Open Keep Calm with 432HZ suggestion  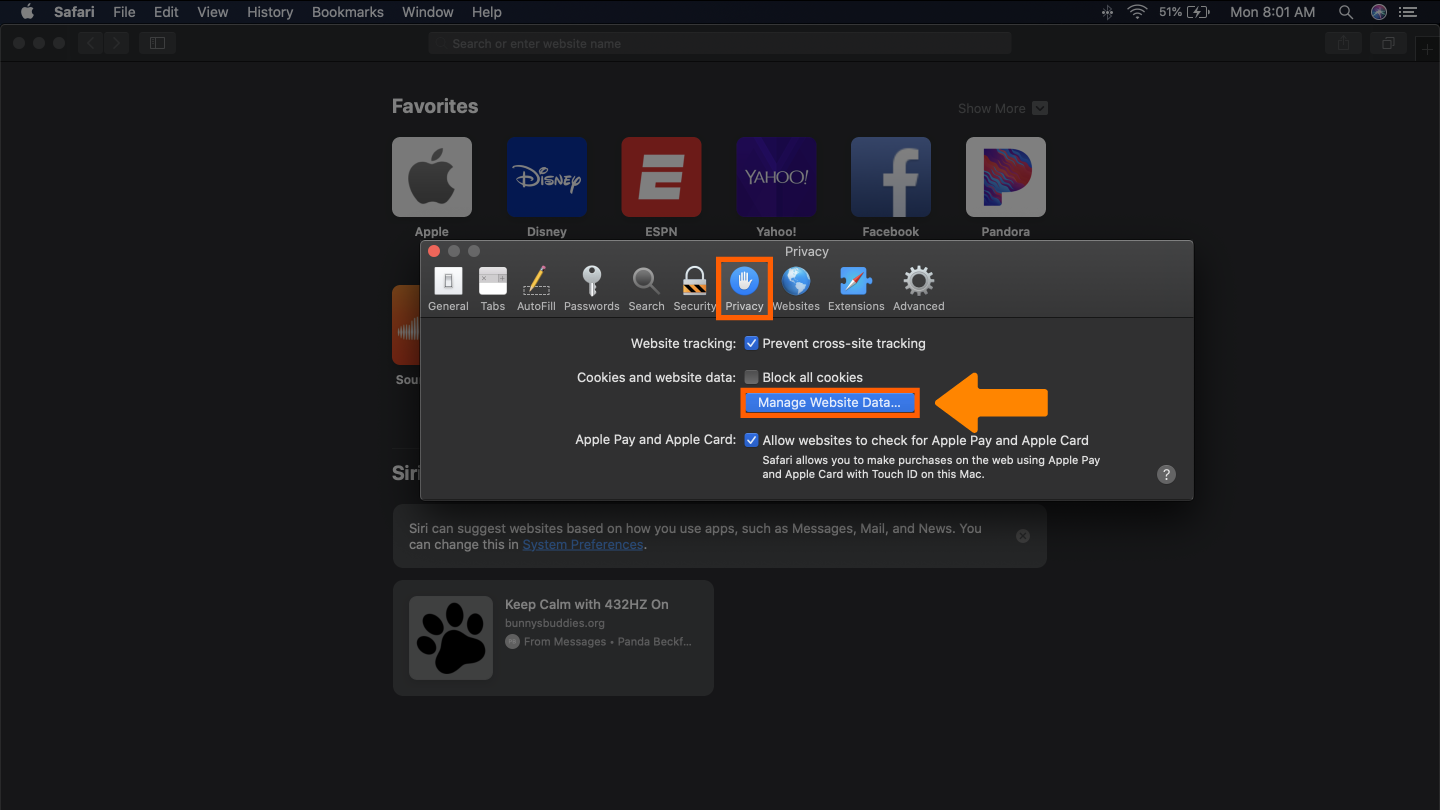[553, 638]
